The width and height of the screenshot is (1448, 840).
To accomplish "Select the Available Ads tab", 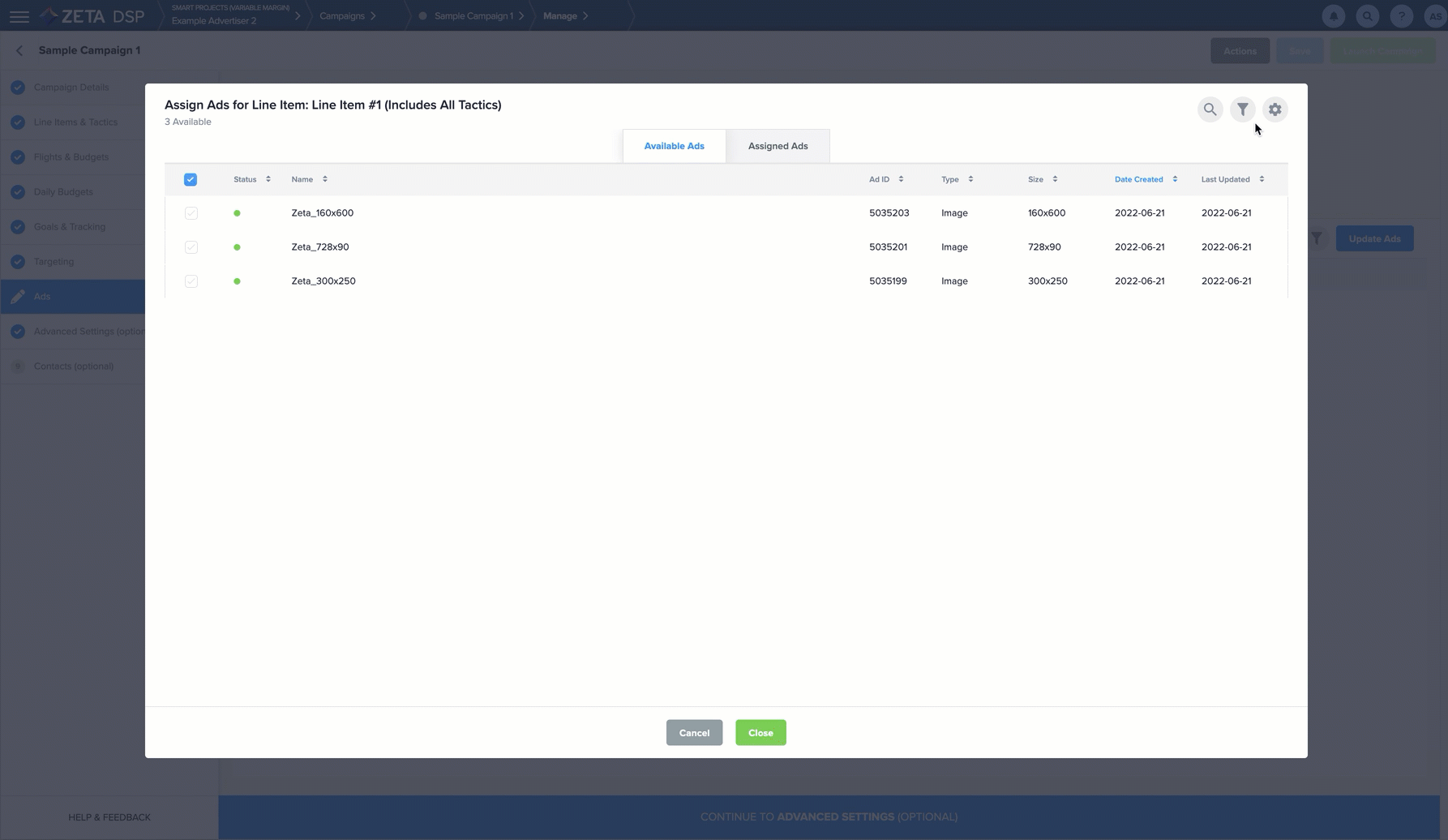I will (x=674, y=147).
